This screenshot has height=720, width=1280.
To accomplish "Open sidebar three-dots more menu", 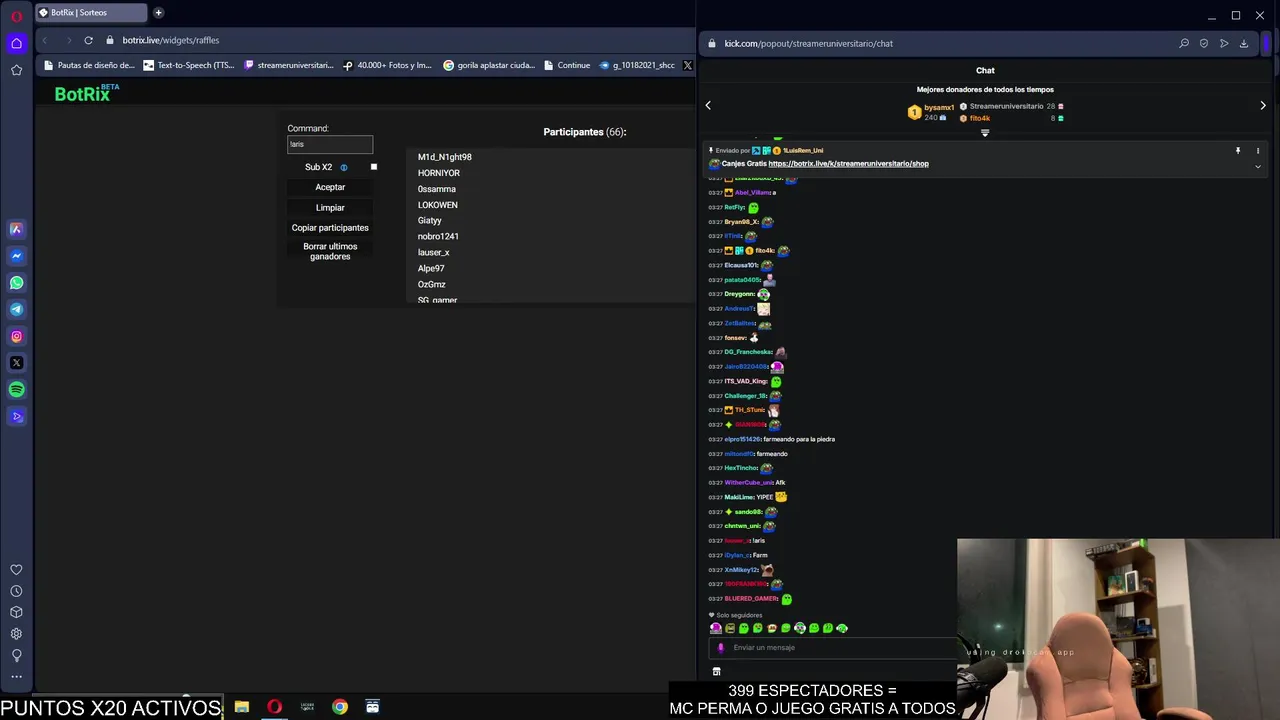I will (x=16, y=677).
